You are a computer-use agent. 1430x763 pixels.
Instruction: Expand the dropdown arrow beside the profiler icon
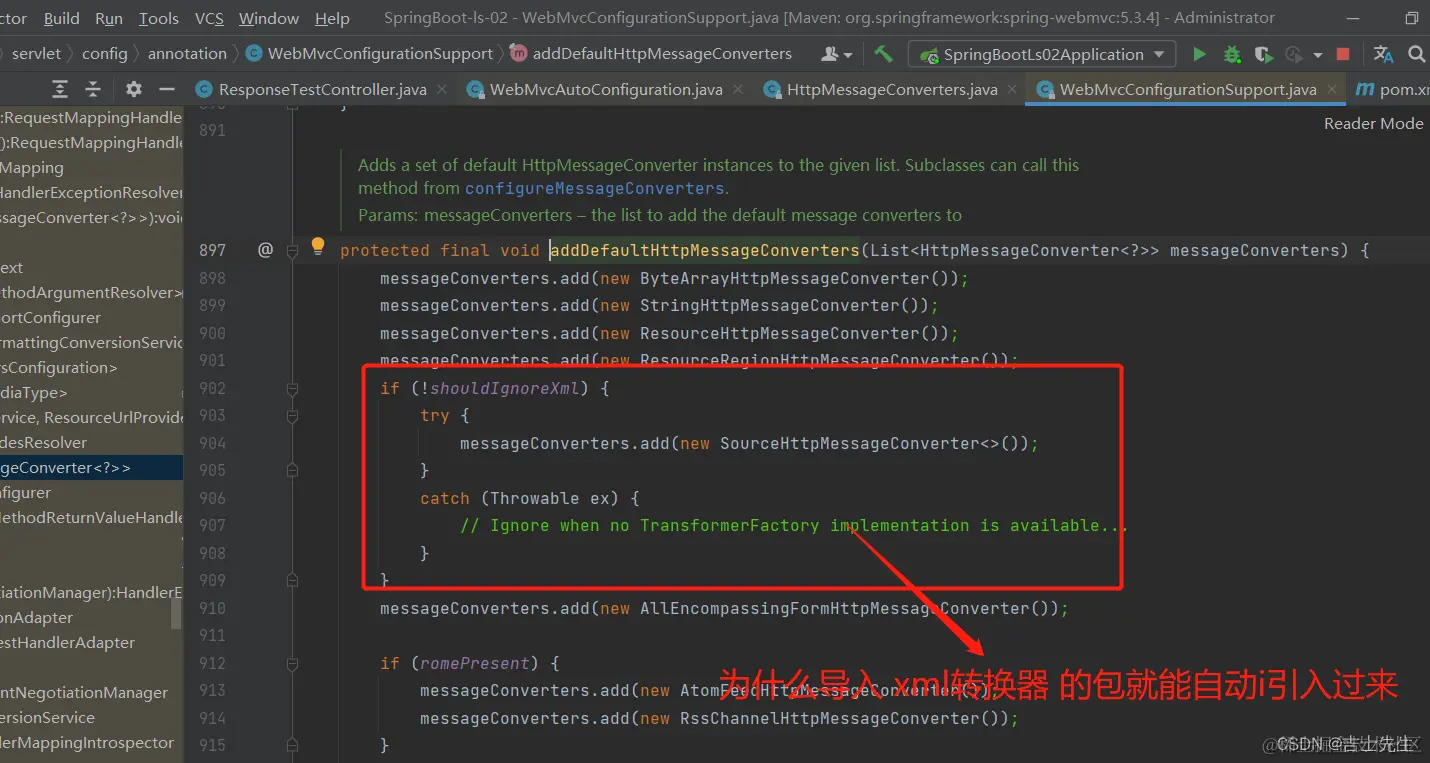(1317, 55)
